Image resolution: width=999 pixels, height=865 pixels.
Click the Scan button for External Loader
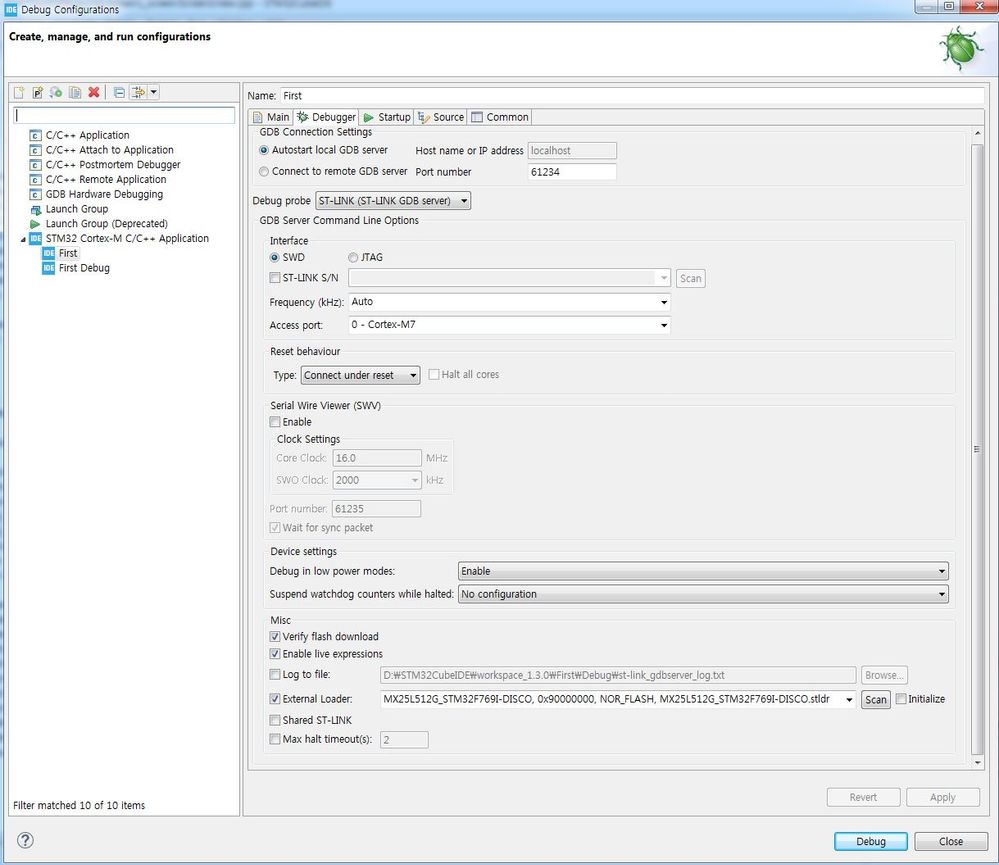click(x=875, y=699)
